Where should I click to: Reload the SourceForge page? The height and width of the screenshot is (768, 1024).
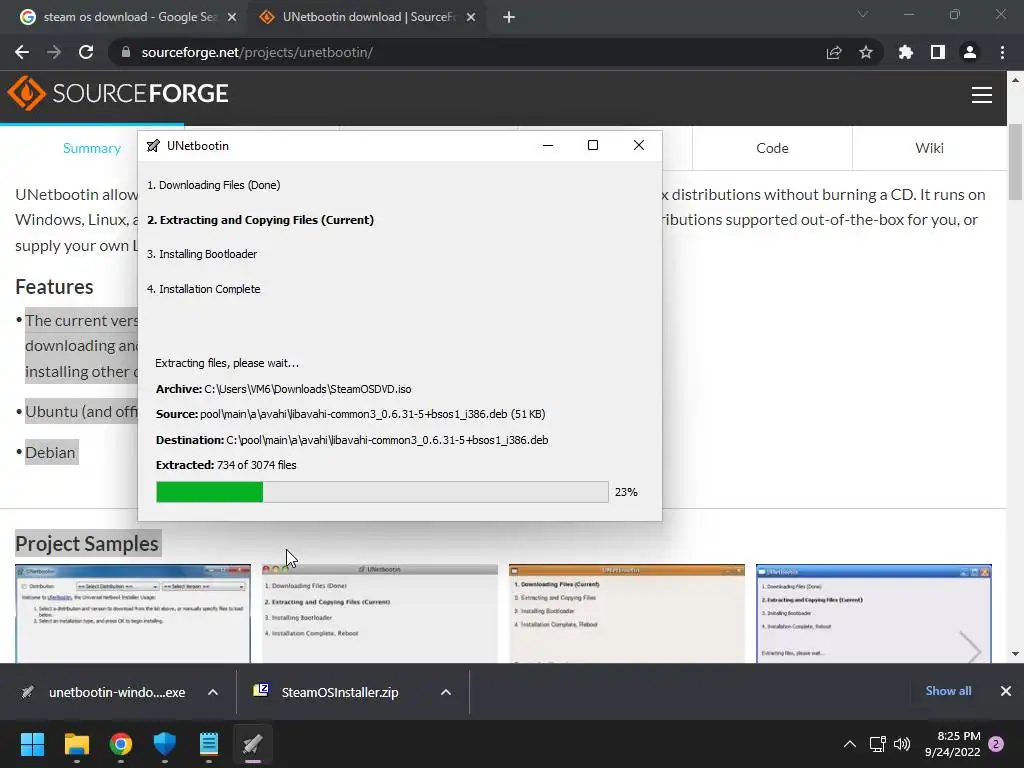pos(86,52)
